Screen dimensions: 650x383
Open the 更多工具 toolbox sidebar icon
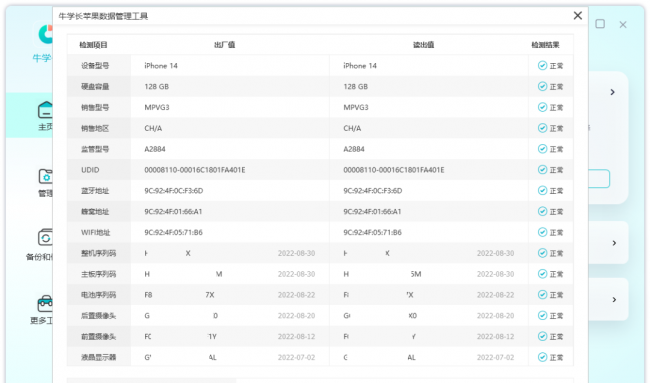coord(45,304)
